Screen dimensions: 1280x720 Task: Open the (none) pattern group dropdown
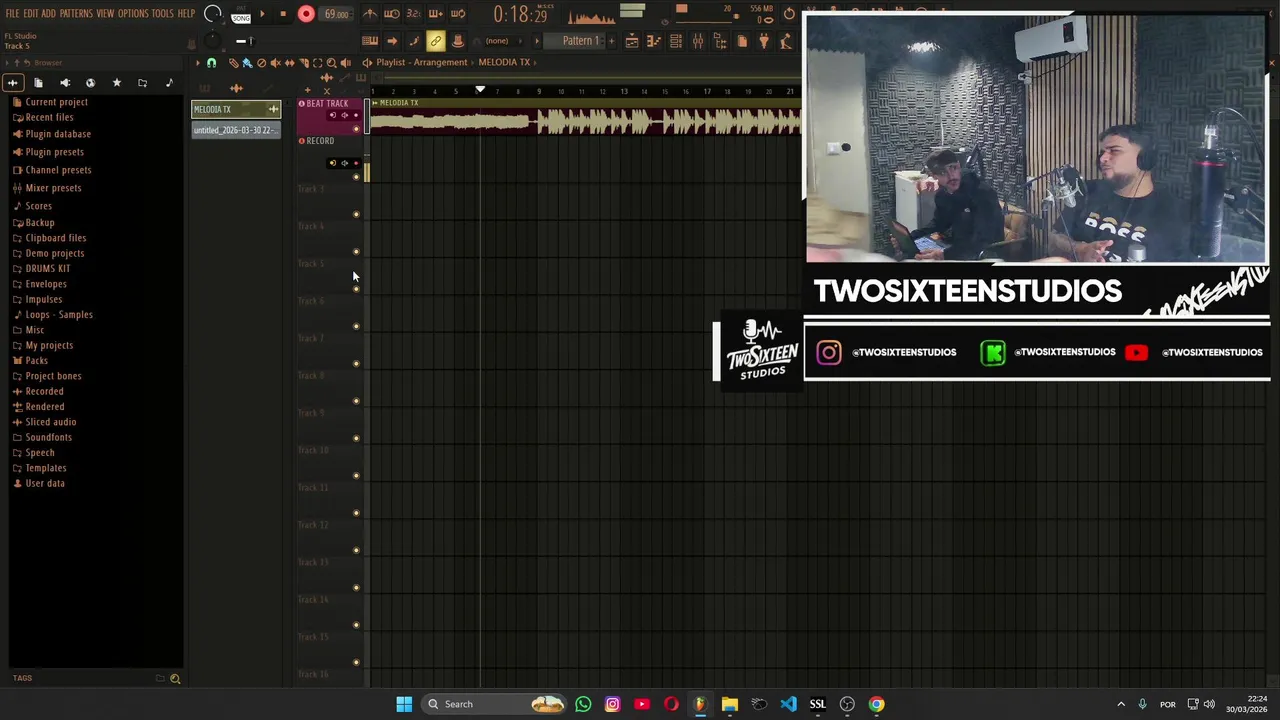coord(503,41)
